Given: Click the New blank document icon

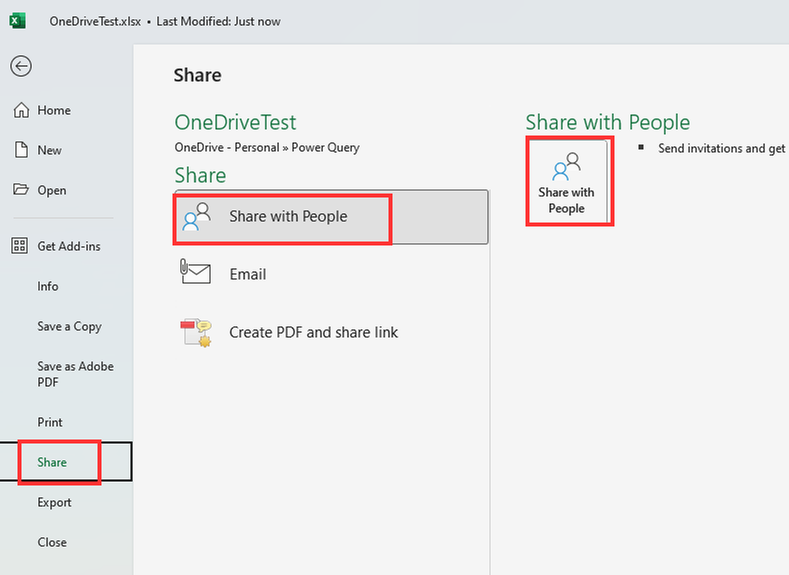Looking at the screenshot, I should click(21, 150).
